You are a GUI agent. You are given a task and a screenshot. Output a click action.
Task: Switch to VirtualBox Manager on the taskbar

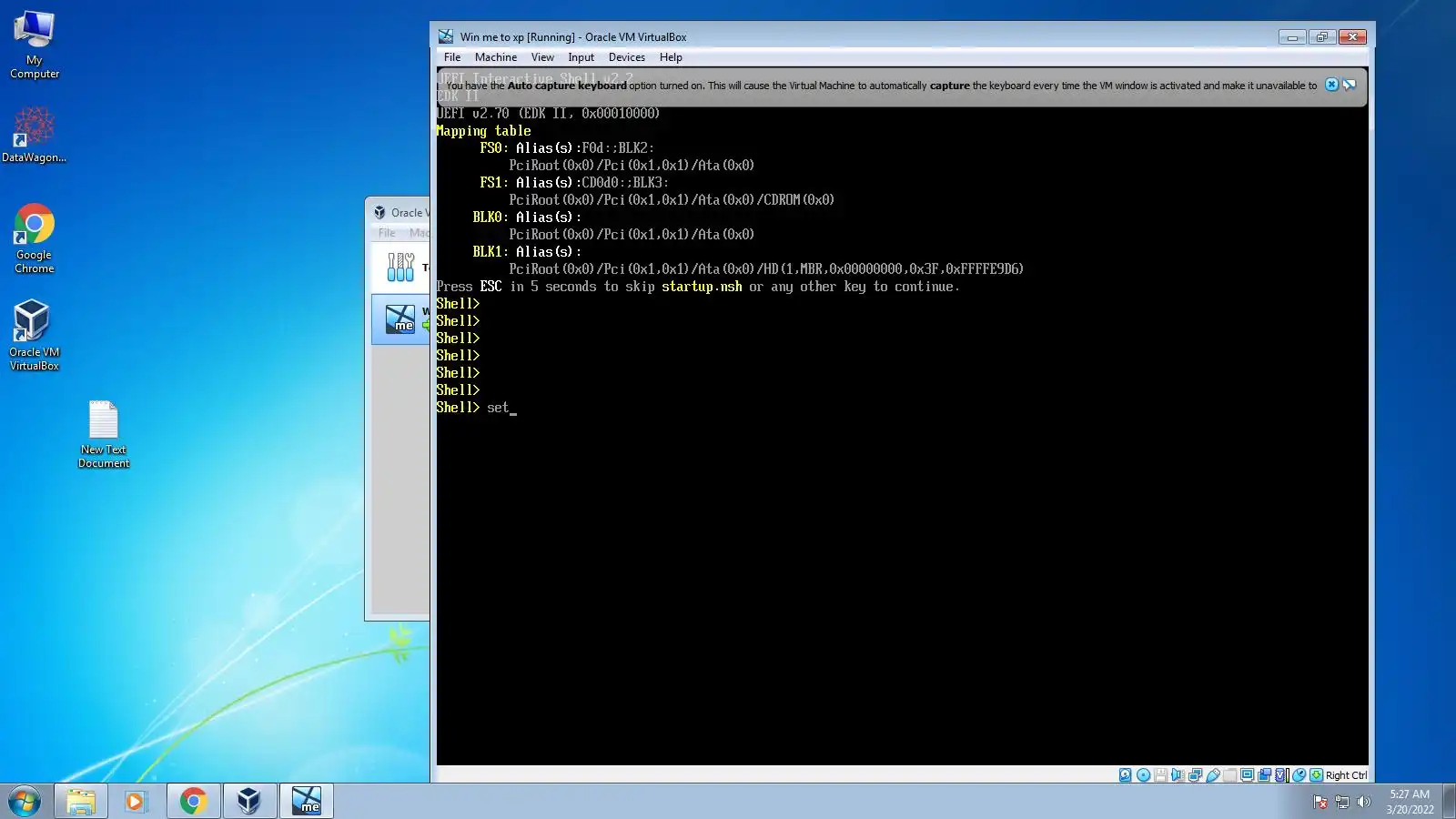pos(249,801)
